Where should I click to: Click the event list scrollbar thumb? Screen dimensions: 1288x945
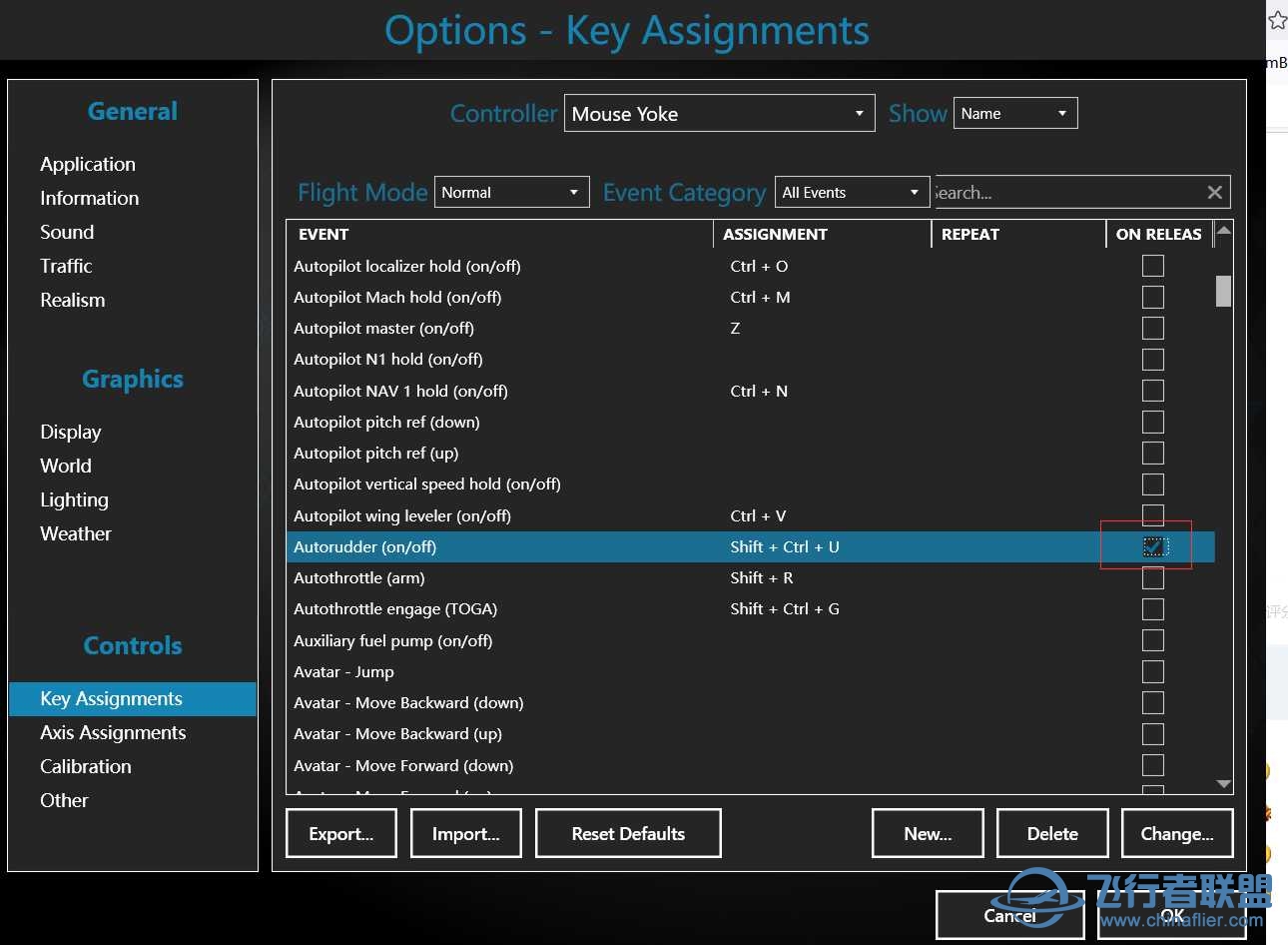[x=1223, y=291]
